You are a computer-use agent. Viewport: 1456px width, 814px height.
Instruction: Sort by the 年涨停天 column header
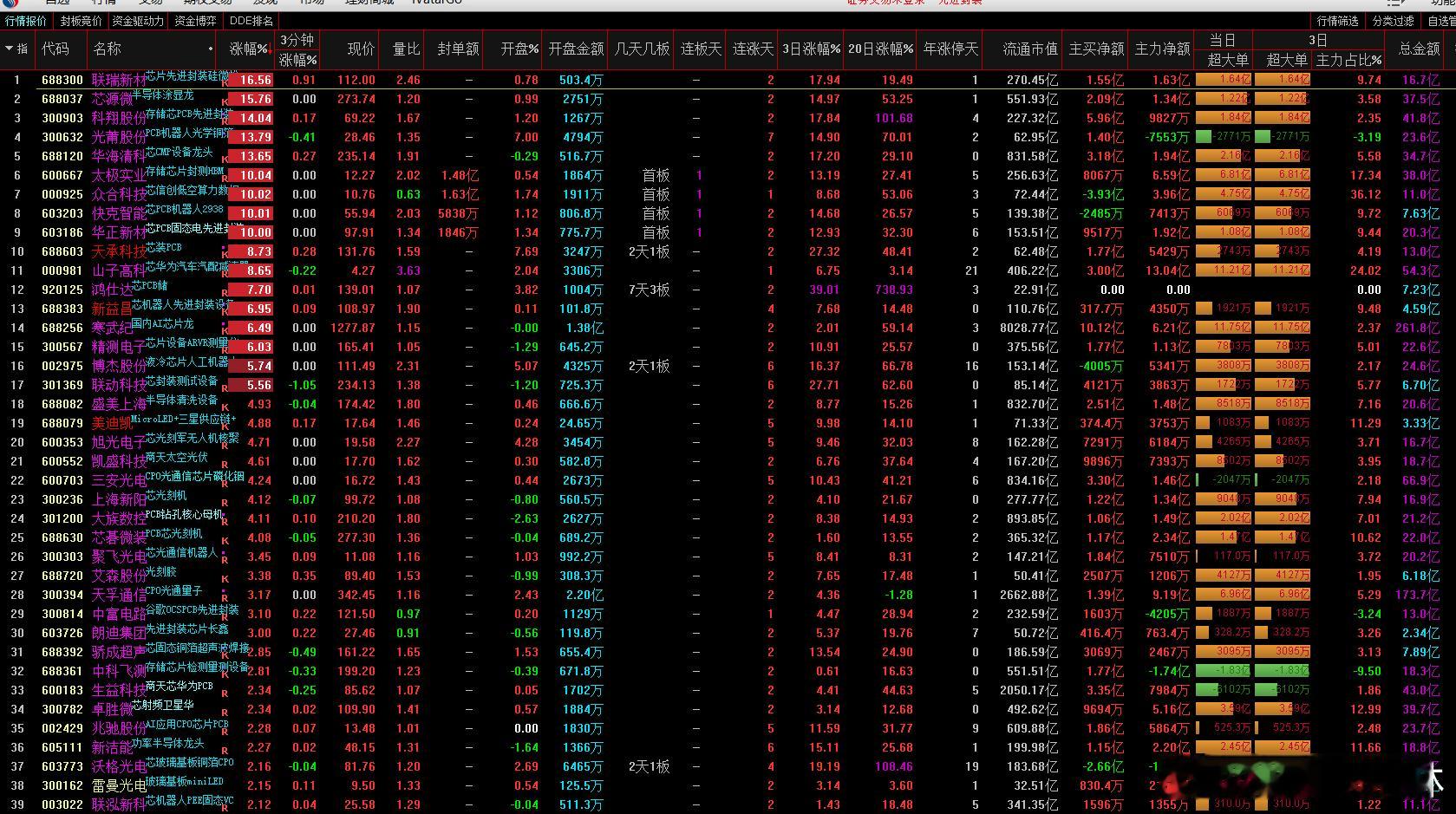tap(950, 49)
